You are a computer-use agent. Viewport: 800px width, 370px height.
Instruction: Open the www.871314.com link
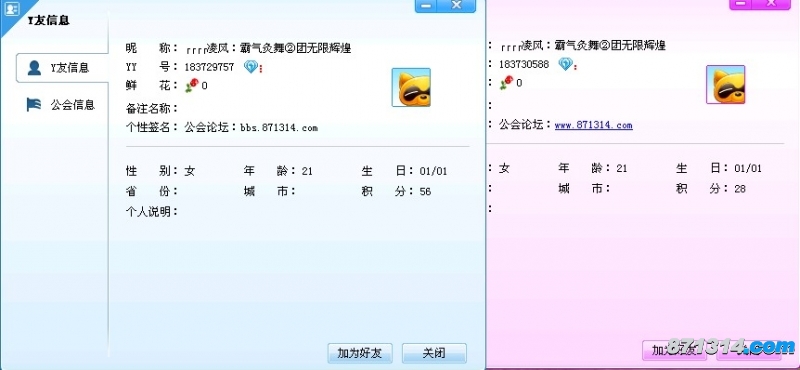point(594,125)
